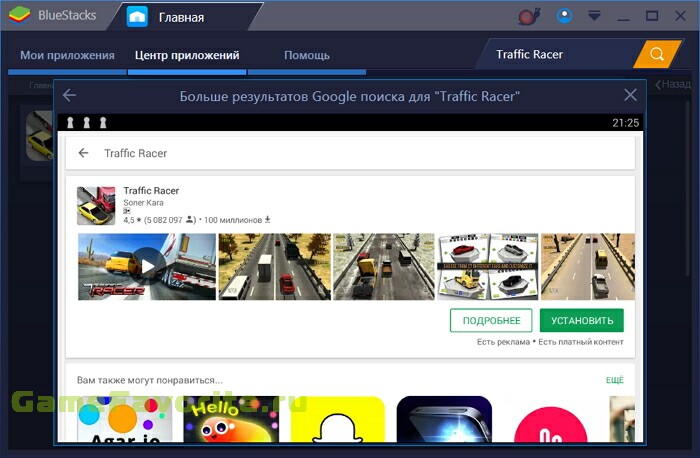The image size is (700, 458).
Task: Click the Play Store Traffic Racer search box
Action: coord(350,153)
